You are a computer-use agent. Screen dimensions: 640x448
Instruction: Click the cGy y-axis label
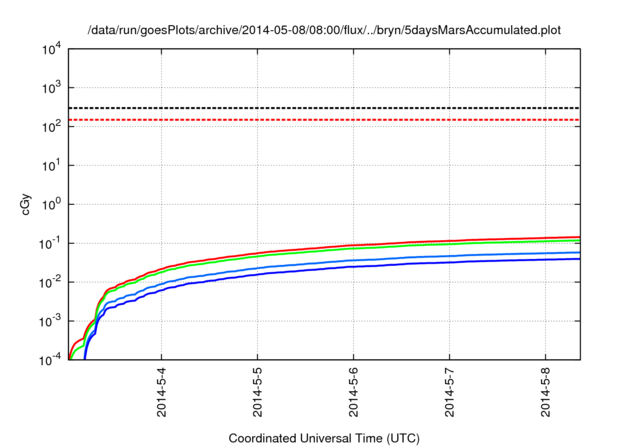pyautogui.click(x=25, y=204)
